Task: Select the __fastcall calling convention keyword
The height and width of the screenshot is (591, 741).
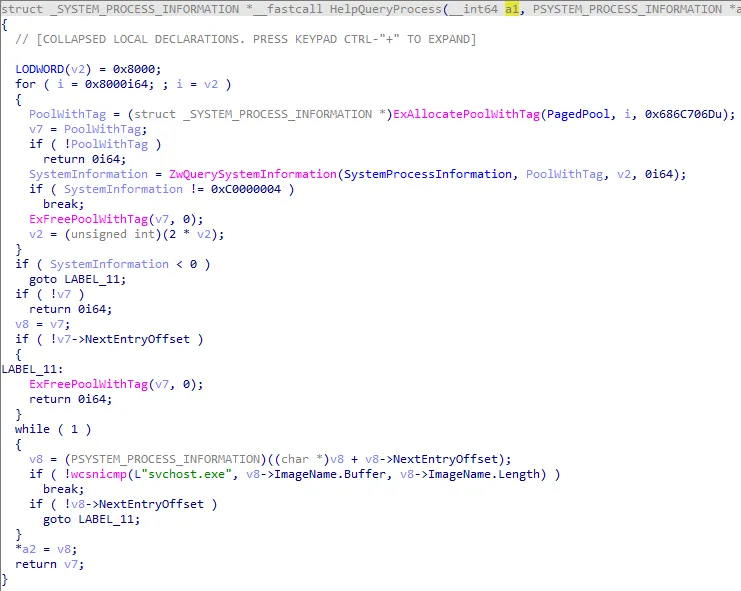Action: click(x=288, y=9)
